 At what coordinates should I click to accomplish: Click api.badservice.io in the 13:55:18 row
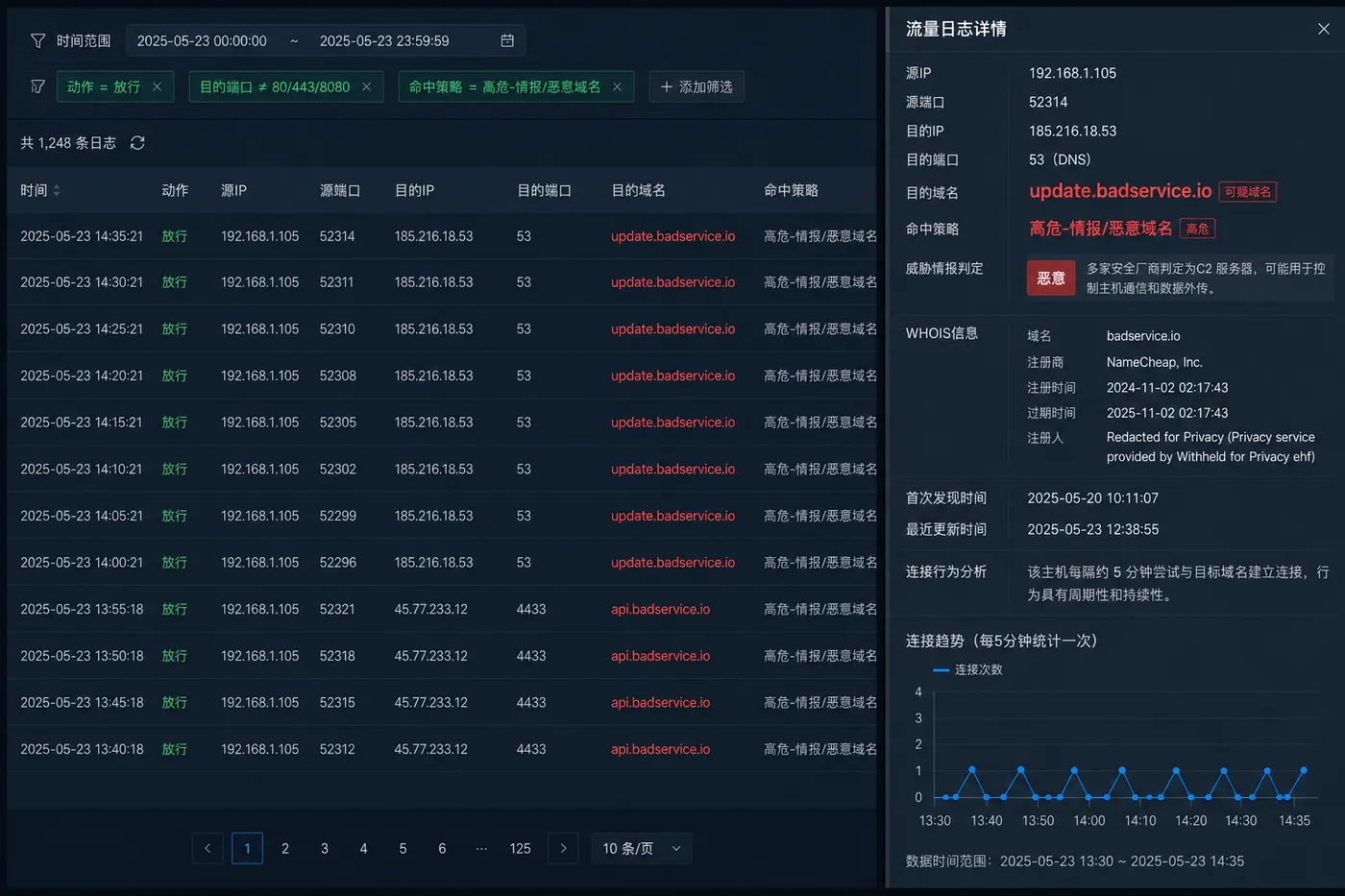click(660, 609)
